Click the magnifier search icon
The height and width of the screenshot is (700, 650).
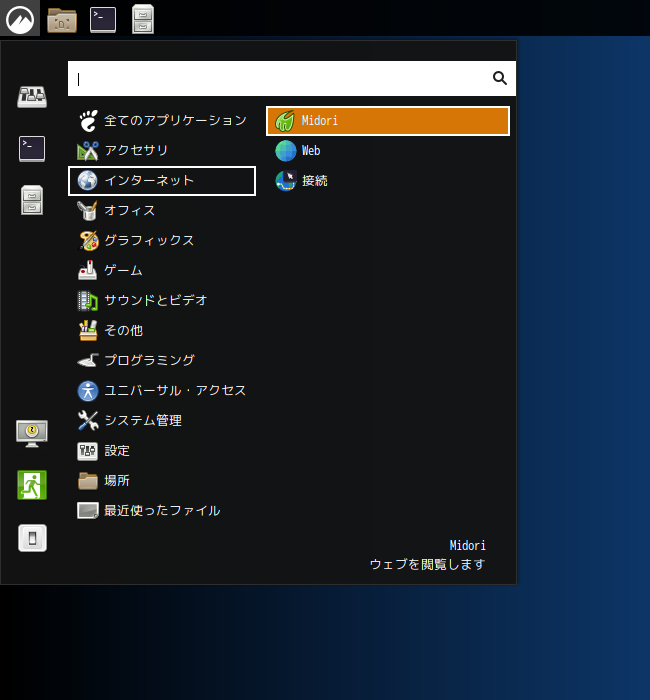coord(500,78)
